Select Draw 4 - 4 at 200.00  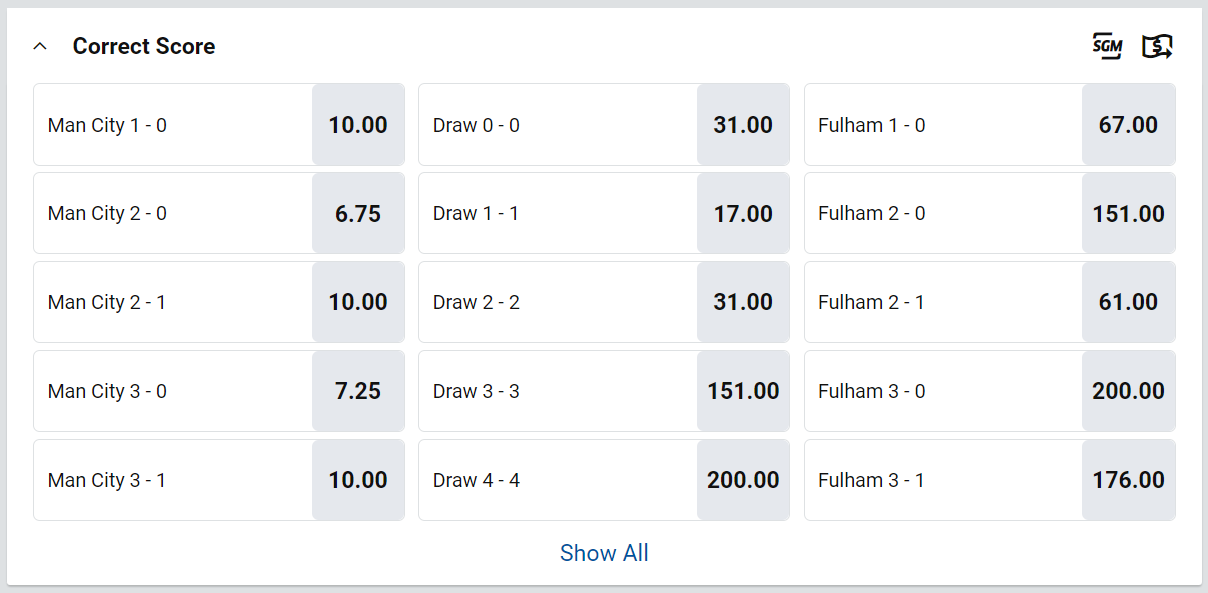[604, 480]
